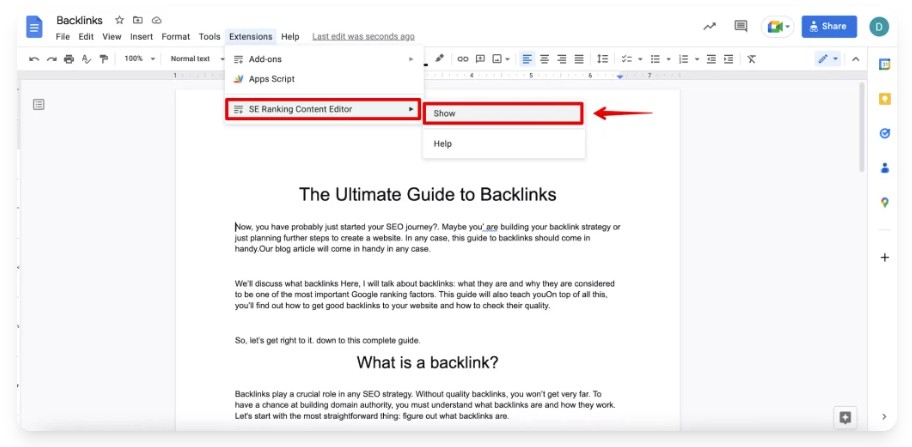This screenshot has width=912, height=447.
Task: Open the Format menu
Action: click(176, 37)
